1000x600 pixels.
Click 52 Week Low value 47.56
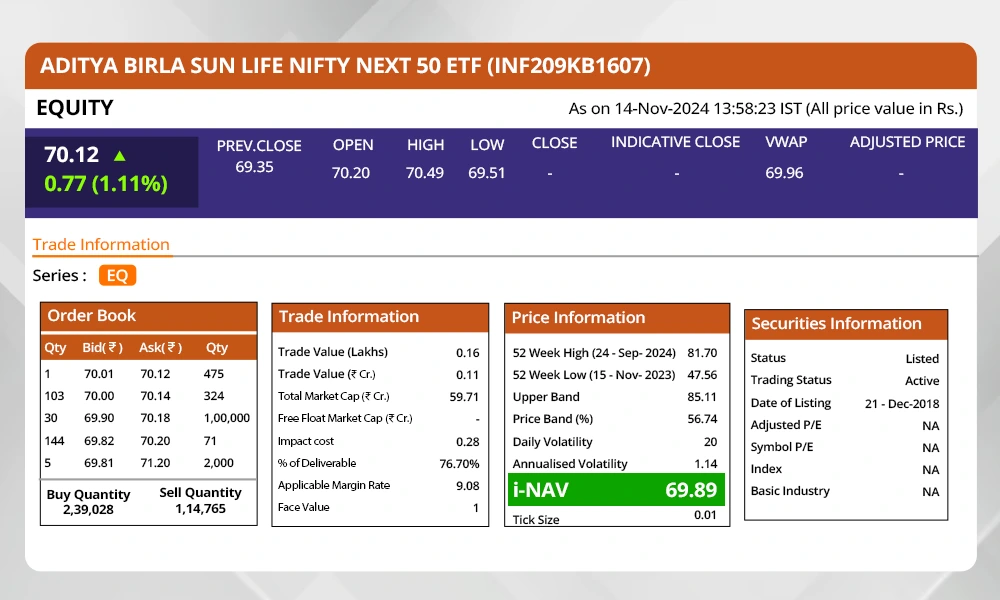[x=702, y=375]
